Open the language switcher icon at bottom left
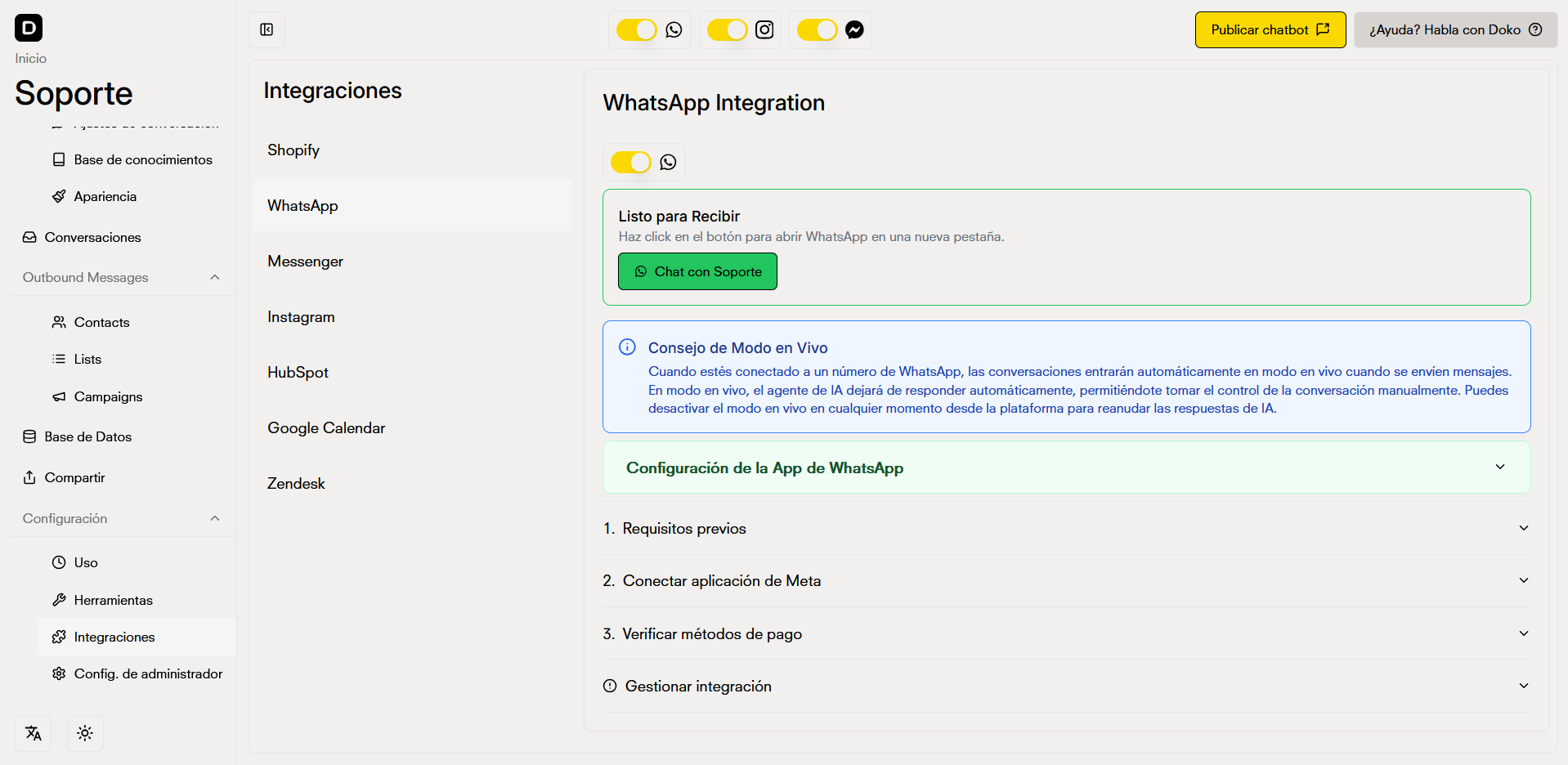The image size is (1568, 765). click(34, 733)
